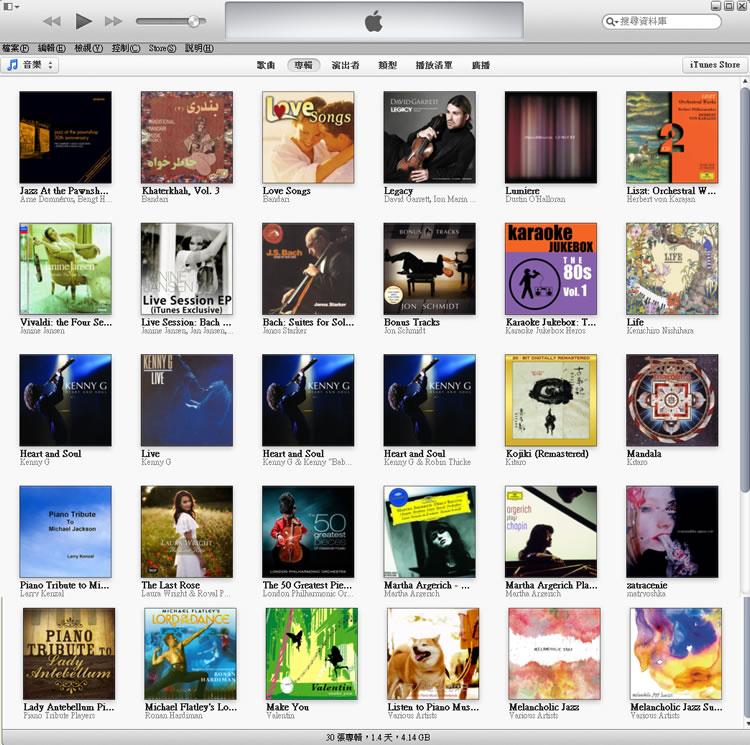Select the Legacy album cover by David Garrett
The height and width of the screenshot is (745, 750).
coord(430,137)
